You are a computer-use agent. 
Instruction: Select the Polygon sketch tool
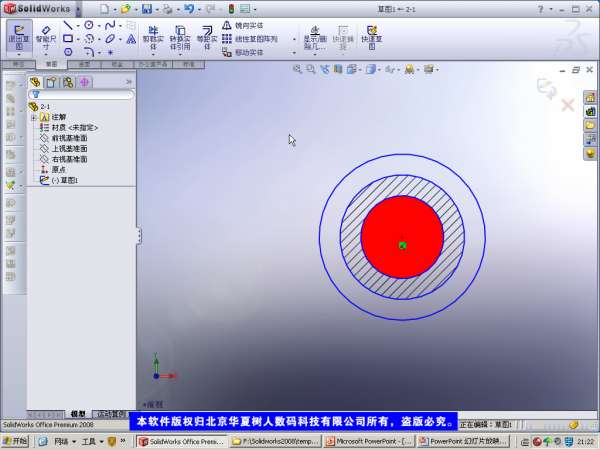68,52
